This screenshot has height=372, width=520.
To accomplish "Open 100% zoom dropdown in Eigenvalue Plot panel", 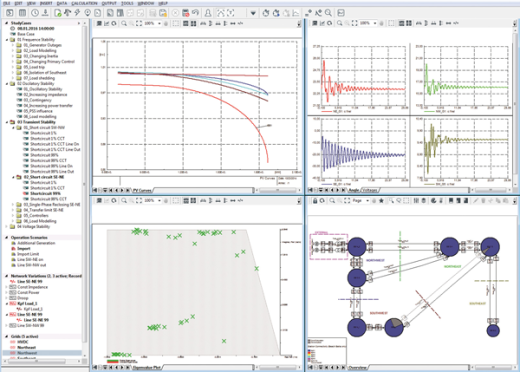I will 159,201.
